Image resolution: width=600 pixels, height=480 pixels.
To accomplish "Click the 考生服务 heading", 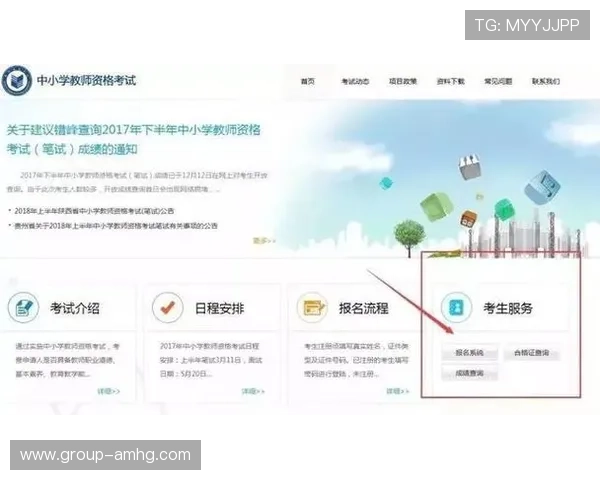I will [x=508, y=308].
